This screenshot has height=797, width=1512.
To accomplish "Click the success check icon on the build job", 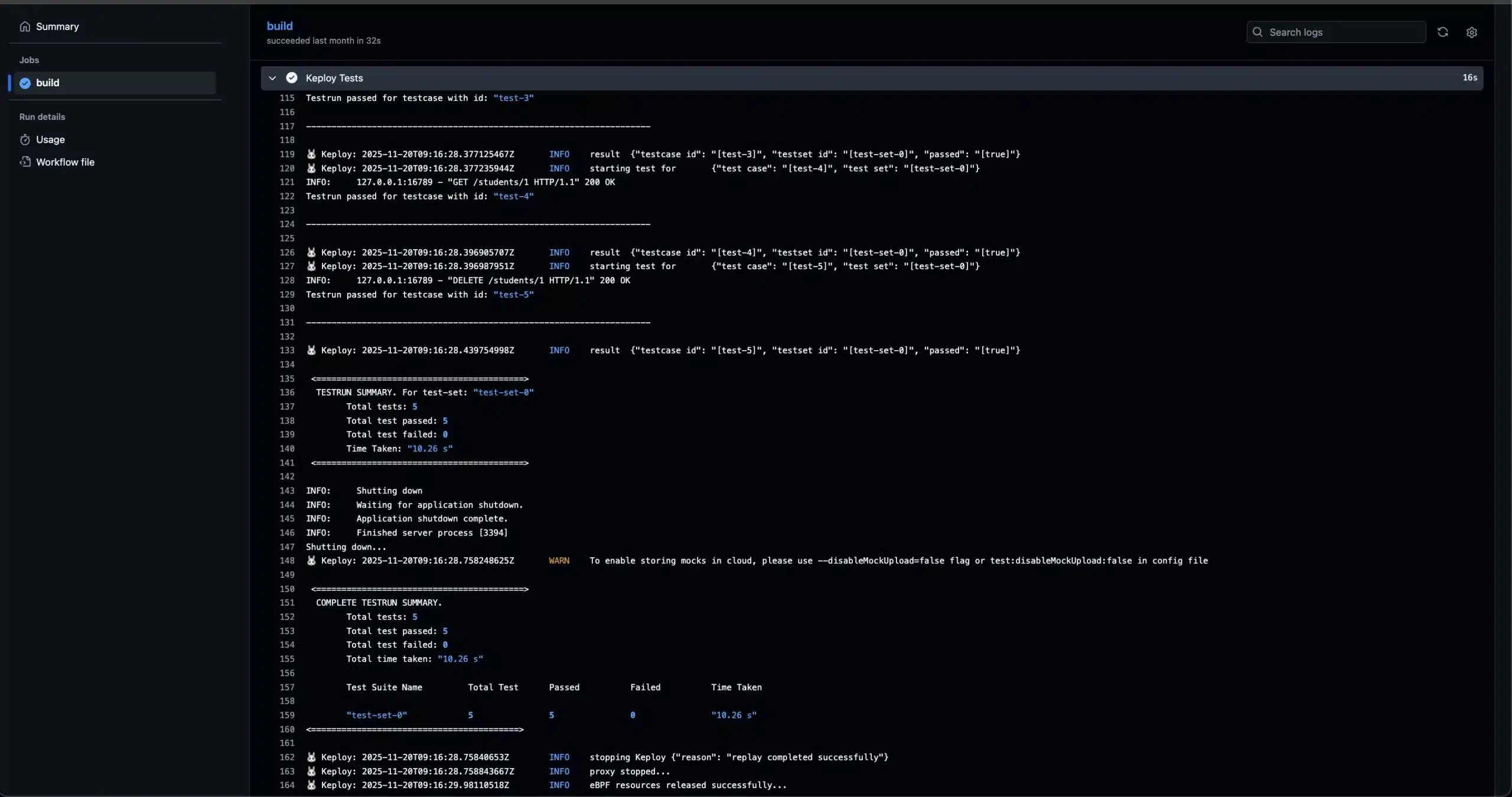I will [24, 83].
